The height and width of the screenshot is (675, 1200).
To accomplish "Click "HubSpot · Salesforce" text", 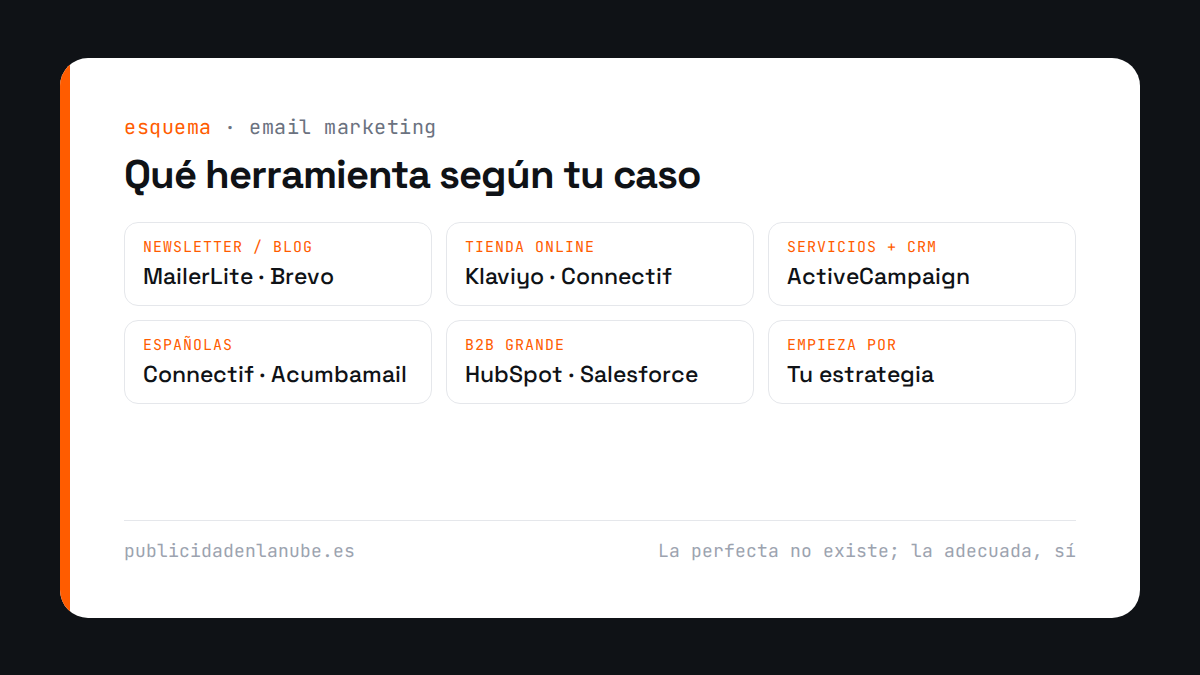I will (581, 375).
